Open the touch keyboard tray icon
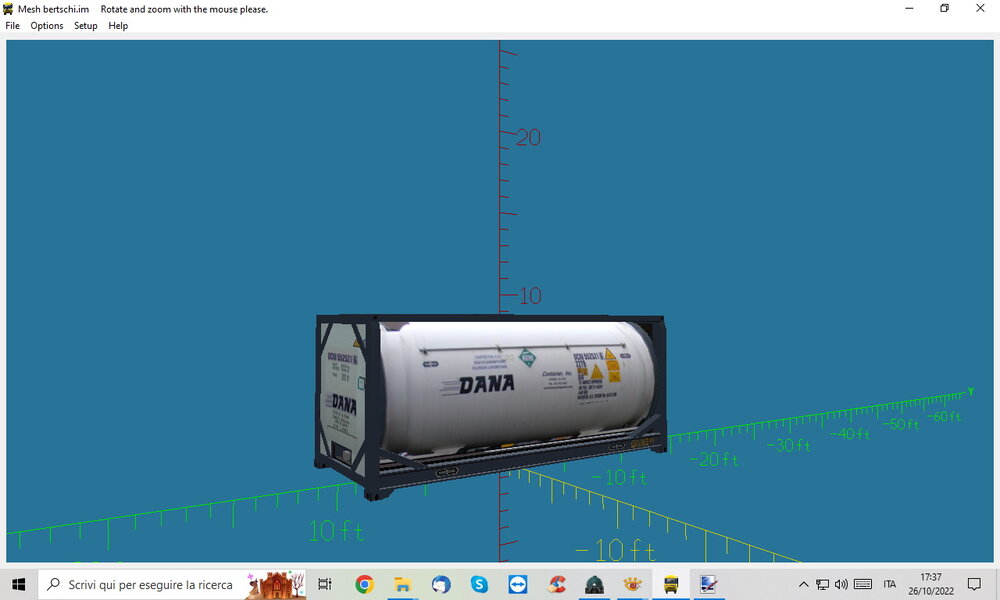This screenshot has height=600, width=1000. click(863, 584)
